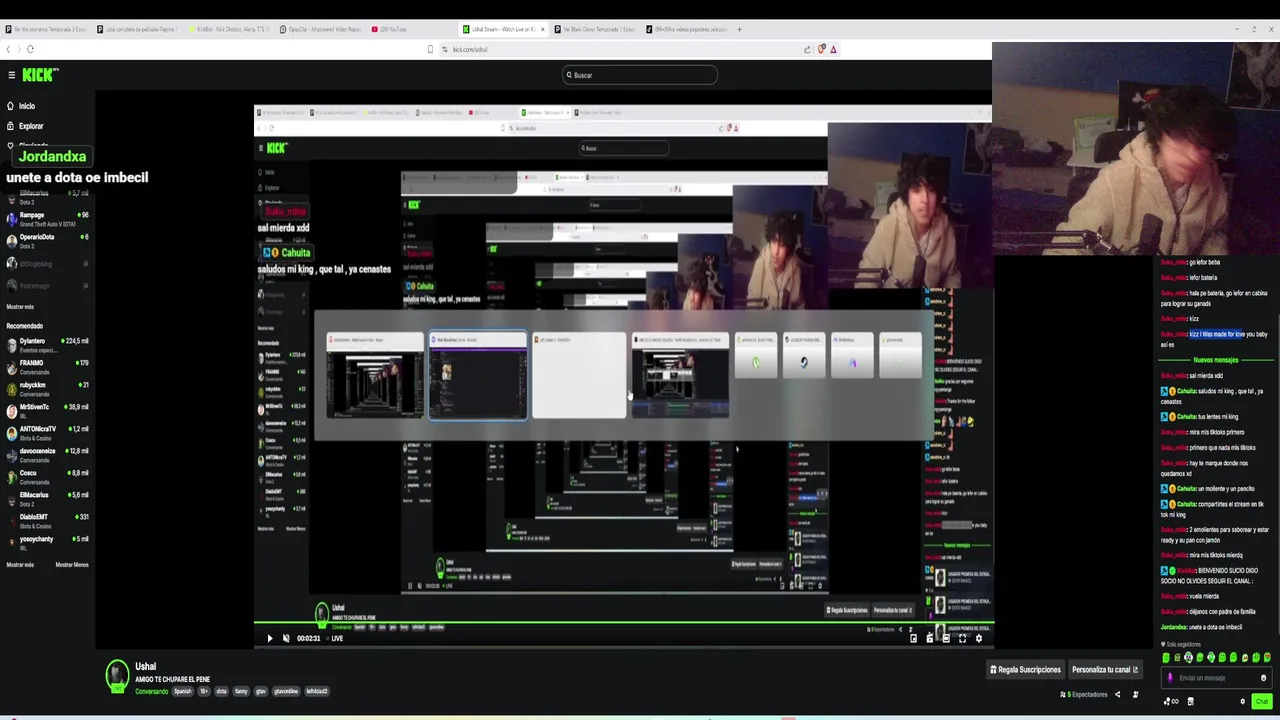Open the channel shop icon below chat
1280x720 pixels.
[x=1191, y=701]
